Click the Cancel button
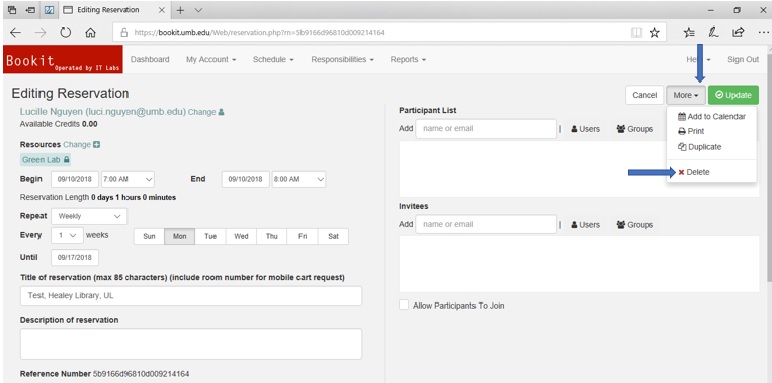The image size is (772, 383). [644, 95]
